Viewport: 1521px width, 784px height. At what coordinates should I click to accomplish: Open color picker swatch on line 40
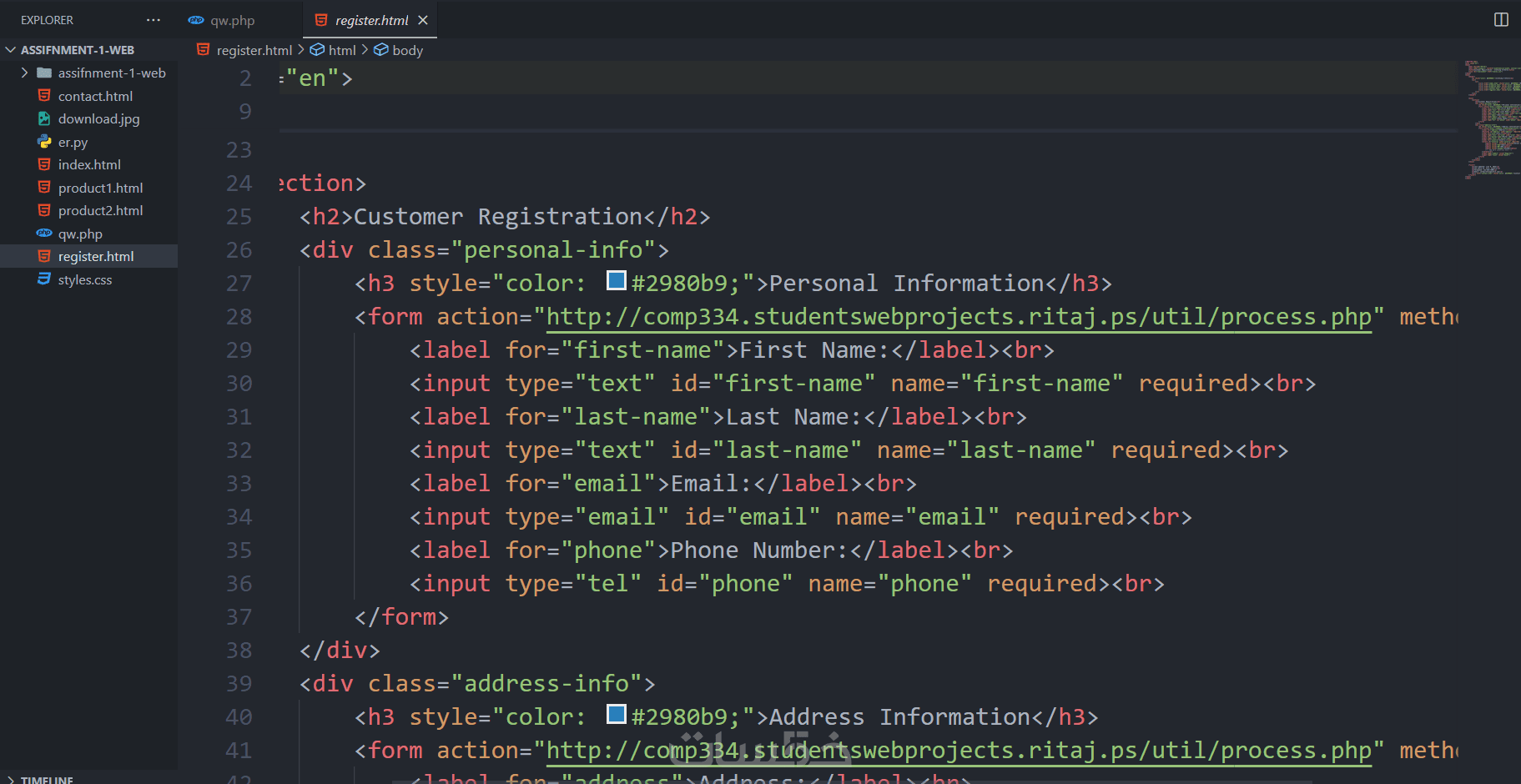click(617, 715)
